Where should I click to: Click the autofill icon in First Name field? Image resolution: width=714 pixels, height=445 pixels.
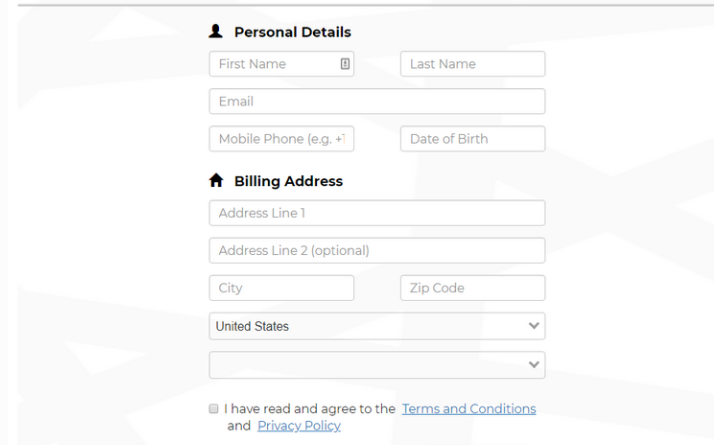[345, 64]
